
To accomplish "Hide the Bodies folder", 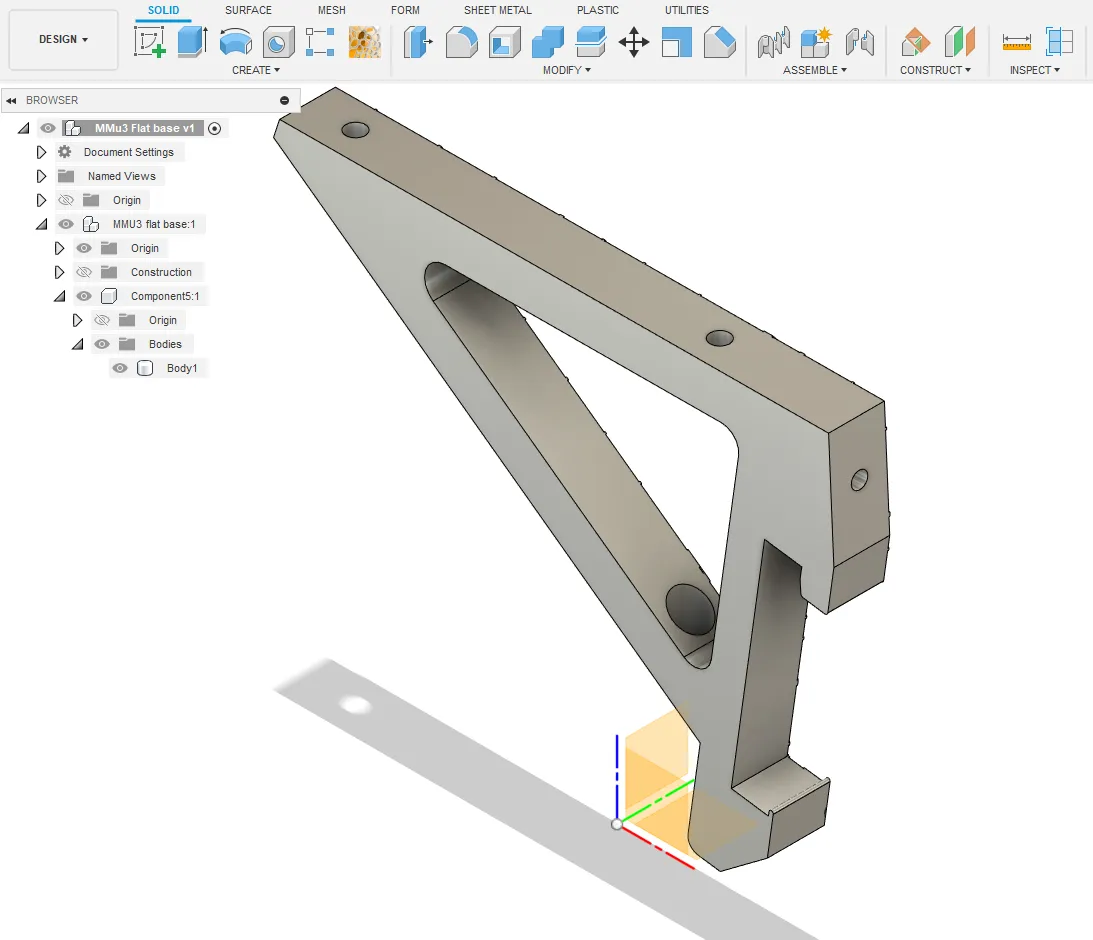I will tap(102, 344).
